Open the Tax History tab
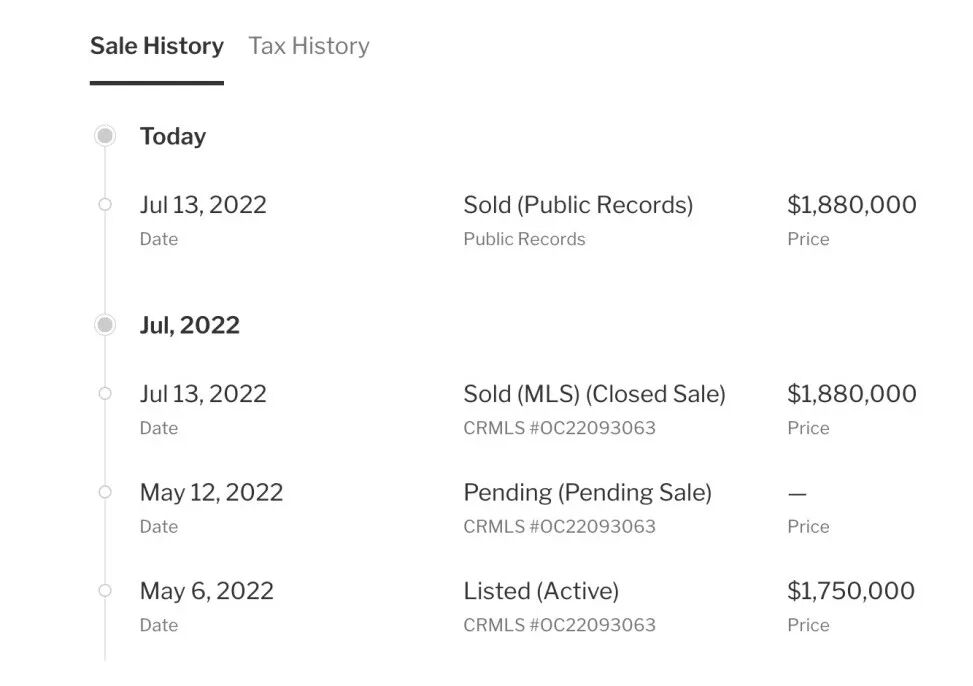 click(x=309, y=46)
